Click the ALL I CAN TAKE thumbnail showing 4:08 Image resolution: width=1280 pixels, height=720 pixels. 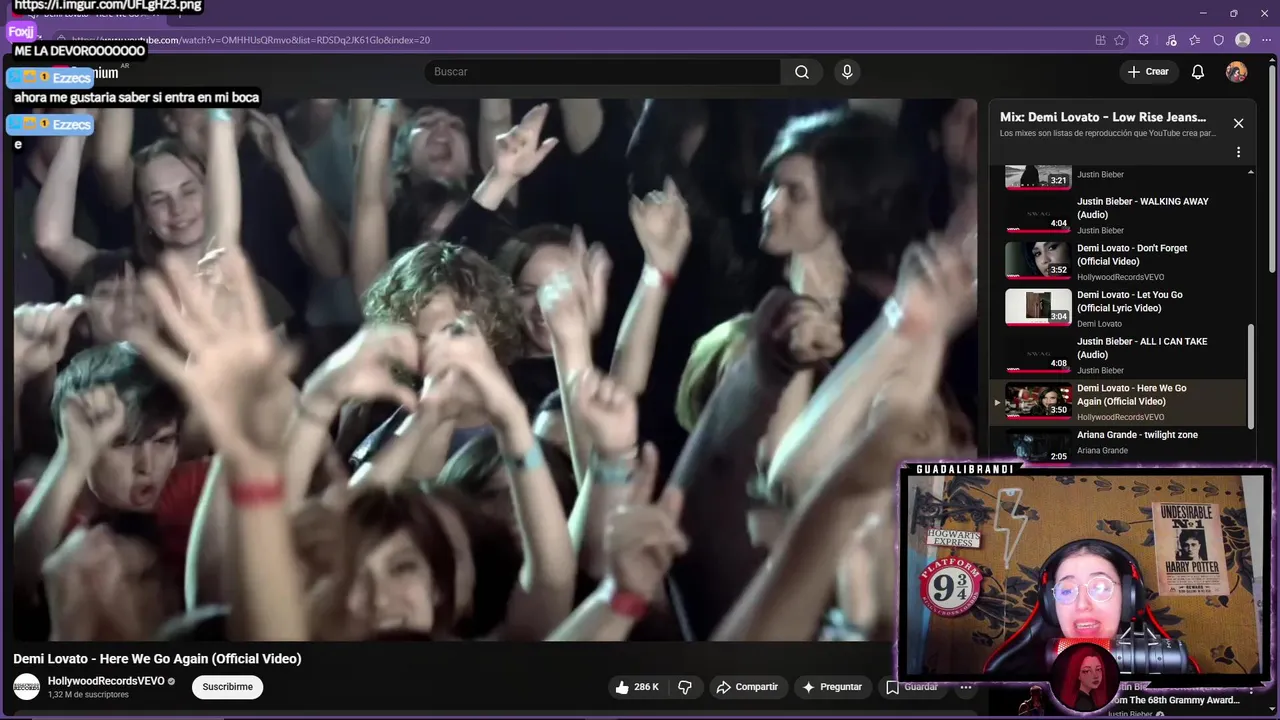[x=1038, y=354]
